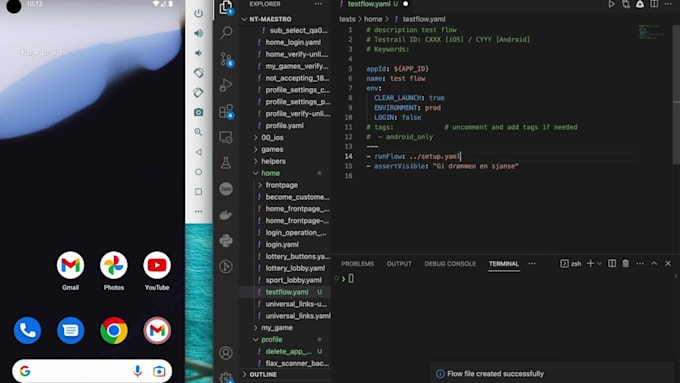Open lottery_lobby.yaml file
Viewport: 680px width, 383px height.
click(295, 268)
